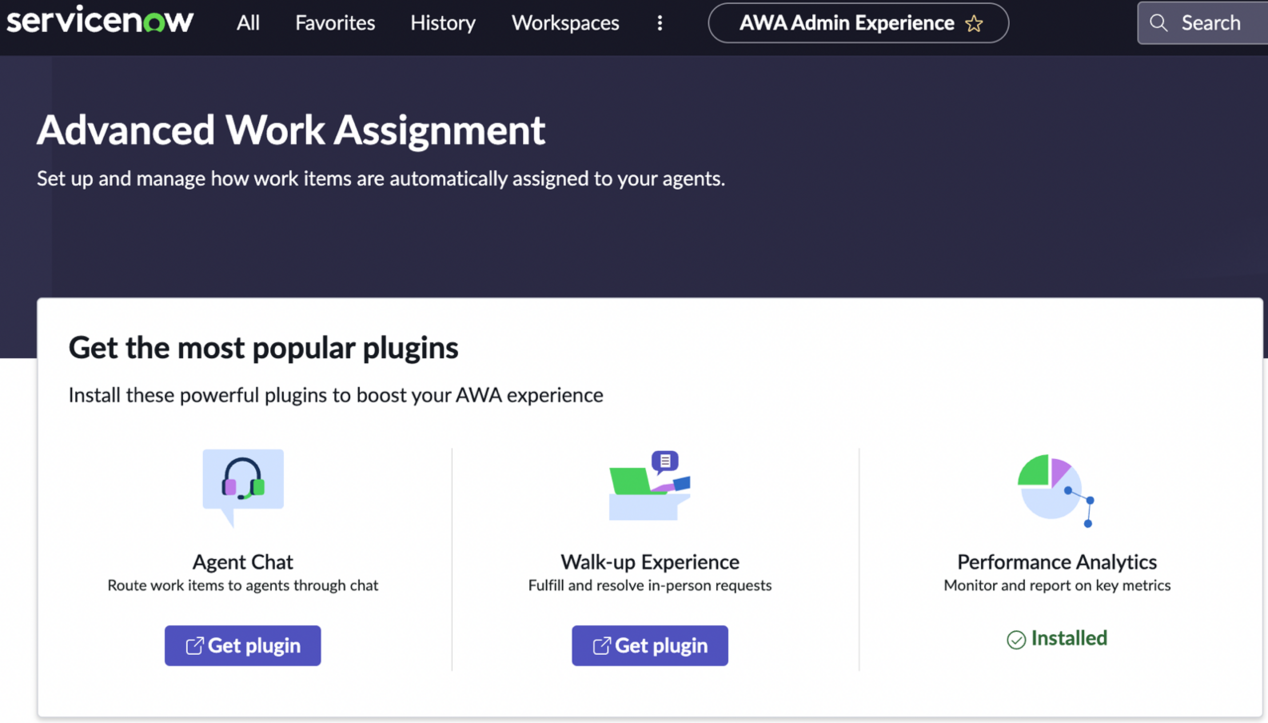Click the Advanced Work Assignment heading
Image resolution: width=1268 pixels, height=723 pixels.
tap(291, 130)
